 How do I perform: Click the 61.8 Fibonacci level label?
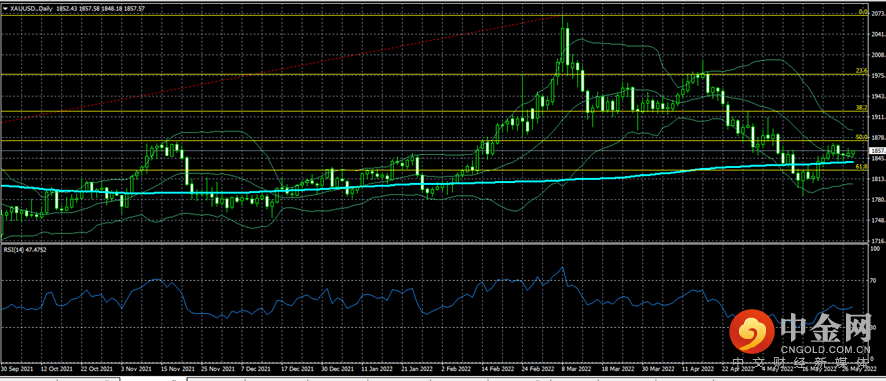862,166
